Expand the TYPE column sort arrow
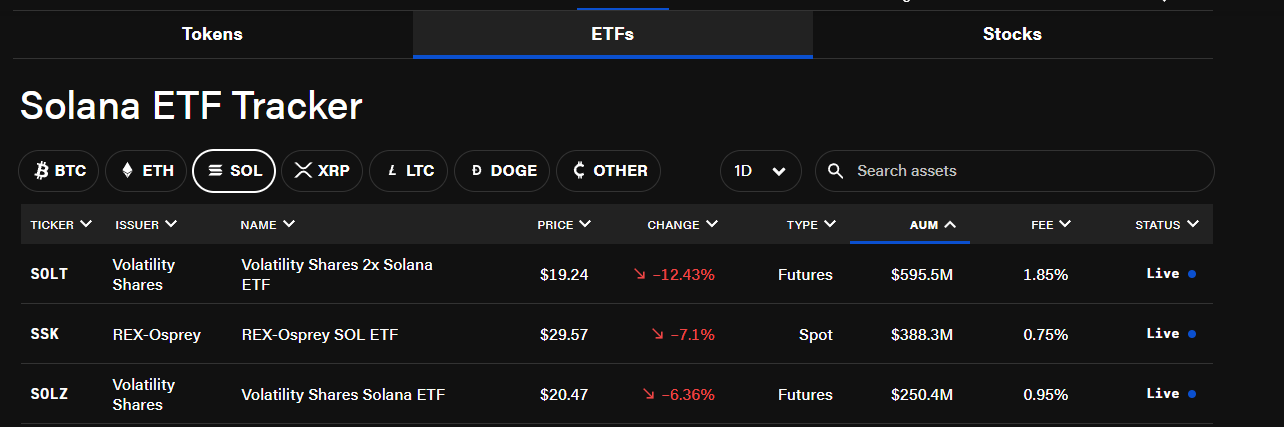This screenshot has width=1284, height=427. (x=830, y=224)
